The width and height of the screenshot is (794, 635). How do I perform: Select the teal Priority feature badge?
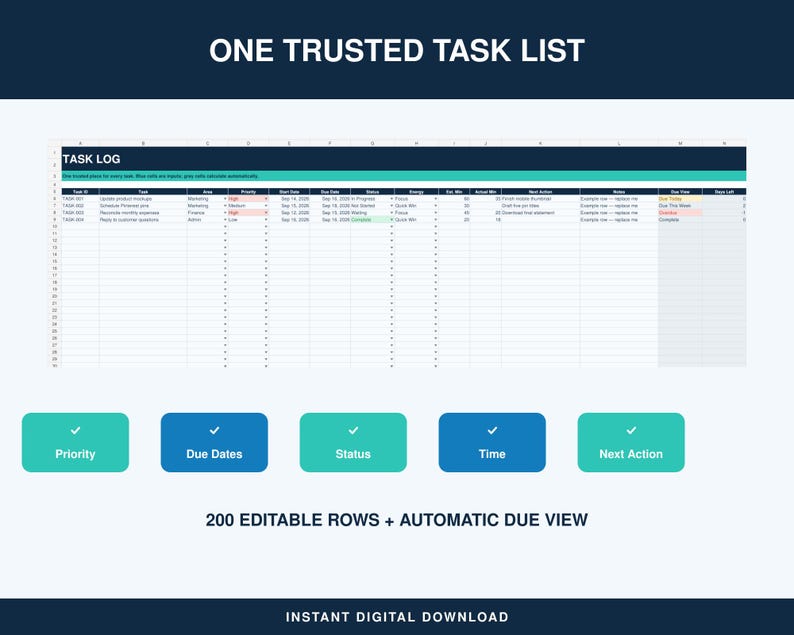pyautogui.click(x=75, y=443)
